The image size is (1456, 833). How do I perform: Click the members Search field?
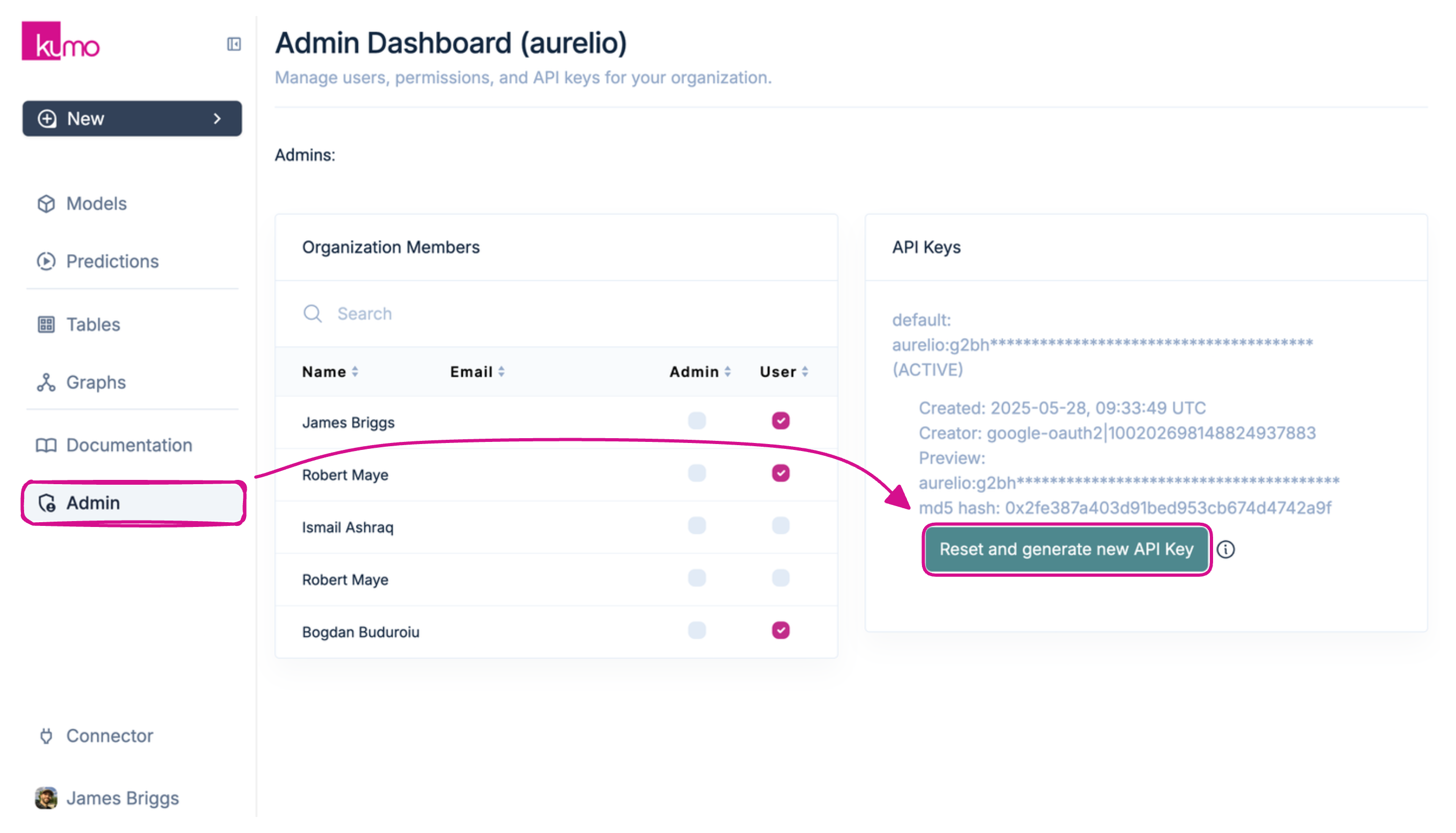[x=557, y=314]
